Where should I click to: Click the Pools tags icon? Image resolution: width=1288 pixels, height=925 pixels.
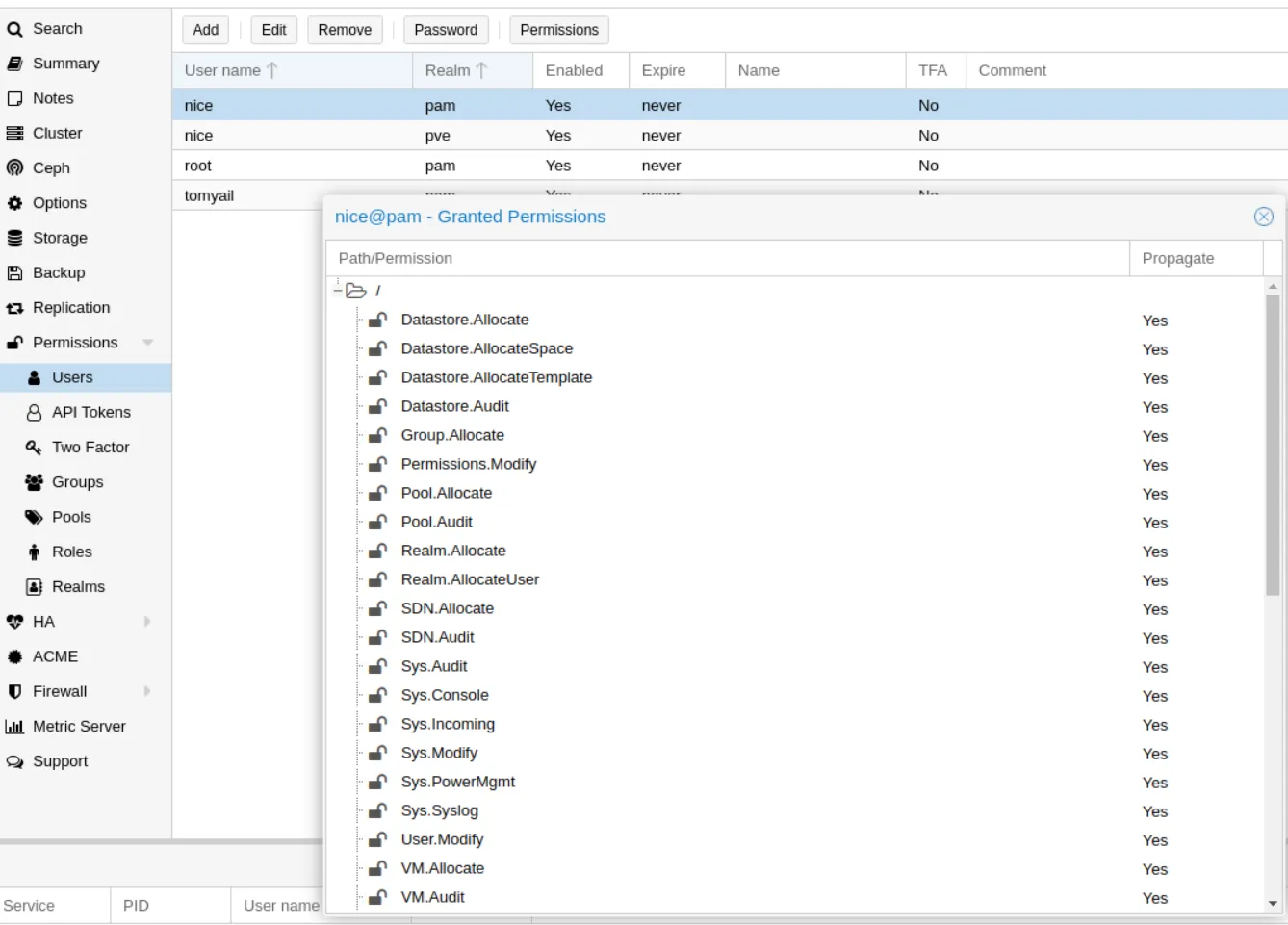click(x=34, y=517)
